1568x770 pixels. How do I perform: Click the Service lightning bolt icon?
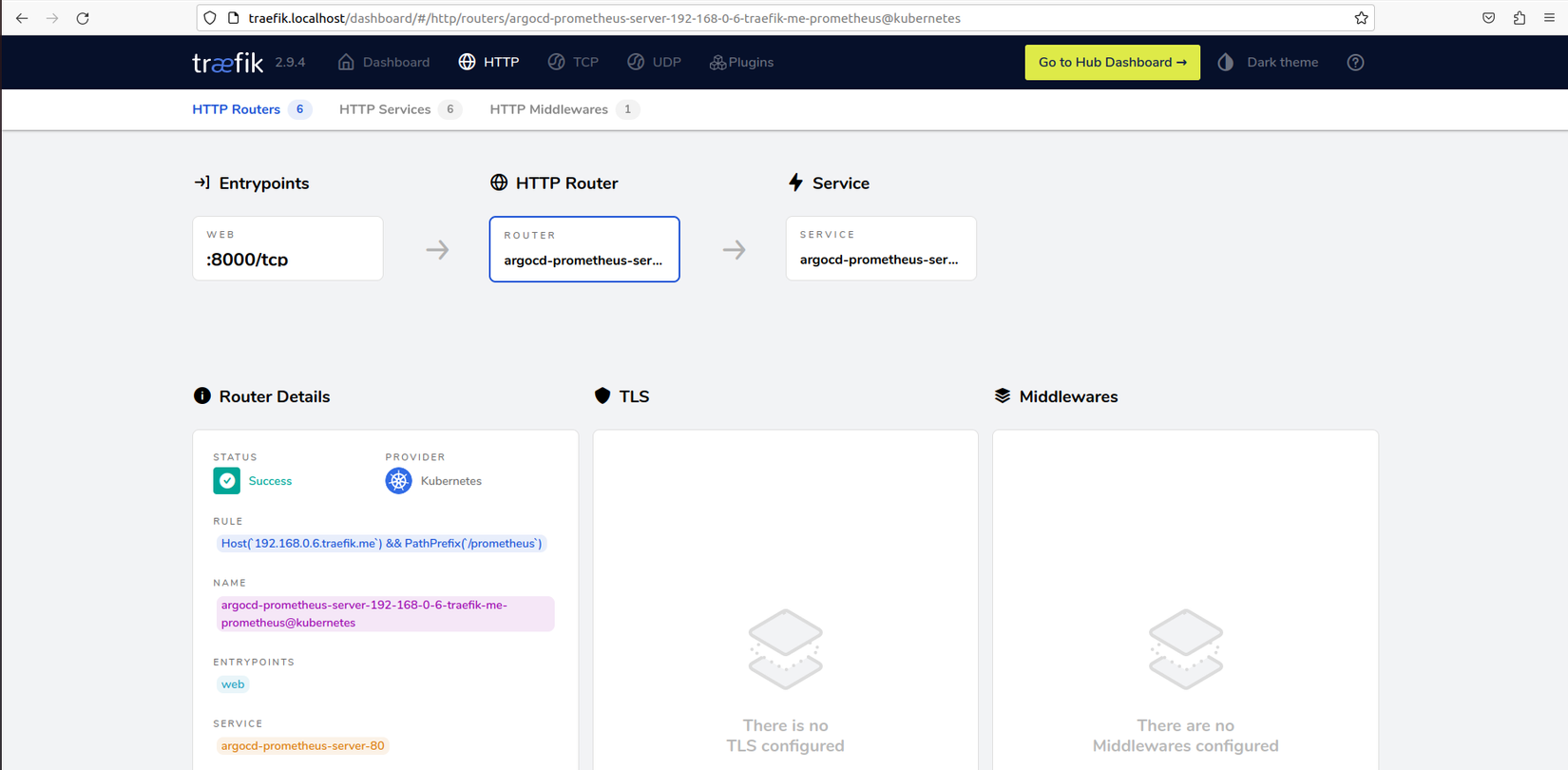click(795, 183)
